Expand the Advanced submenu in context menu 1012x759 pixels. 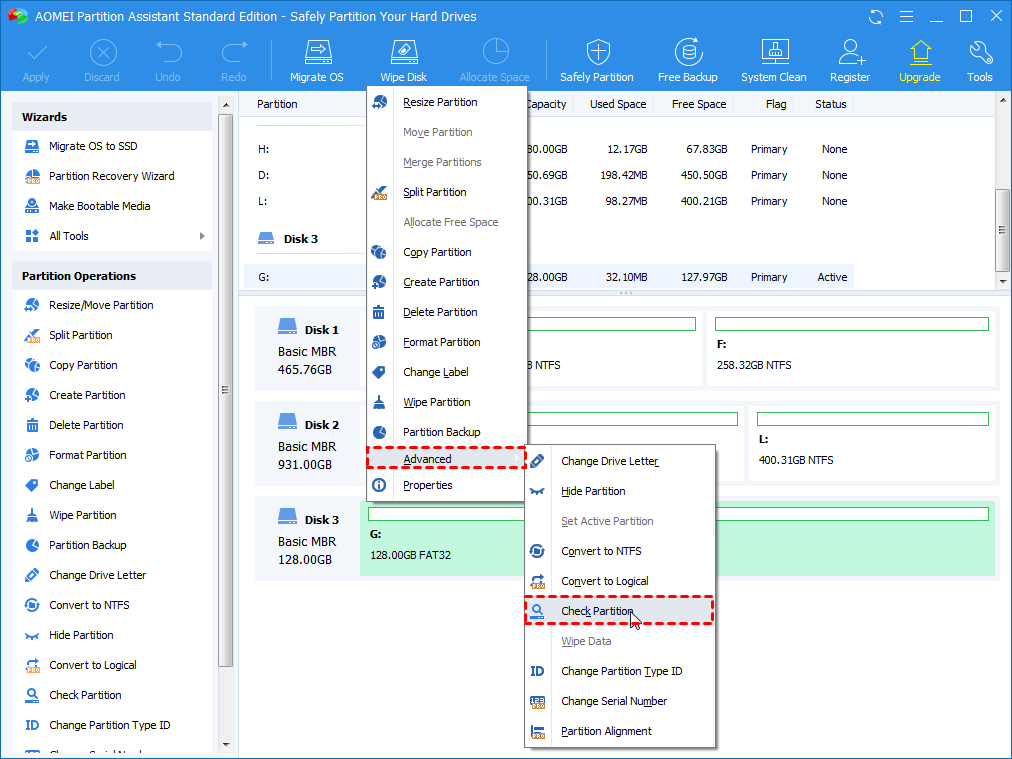(x=446, y=459)
